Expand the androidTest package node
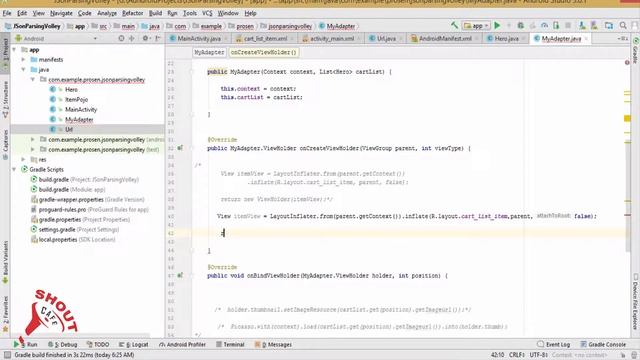640x360 pixels. coord(33,140)
